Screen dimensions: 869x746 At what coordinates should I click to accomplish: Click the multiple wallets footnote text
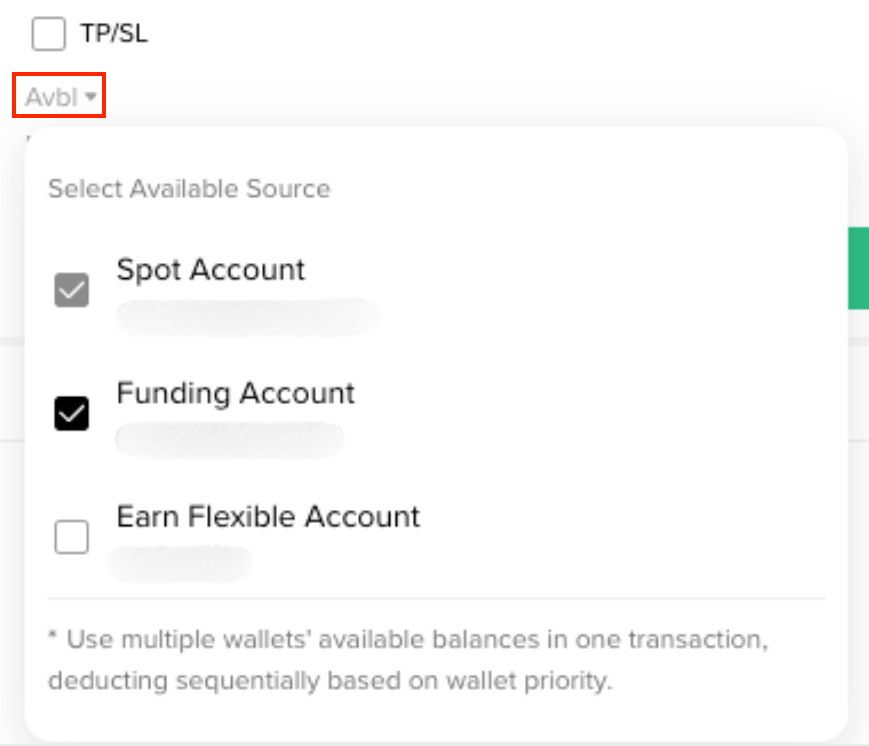coord(408,660)
